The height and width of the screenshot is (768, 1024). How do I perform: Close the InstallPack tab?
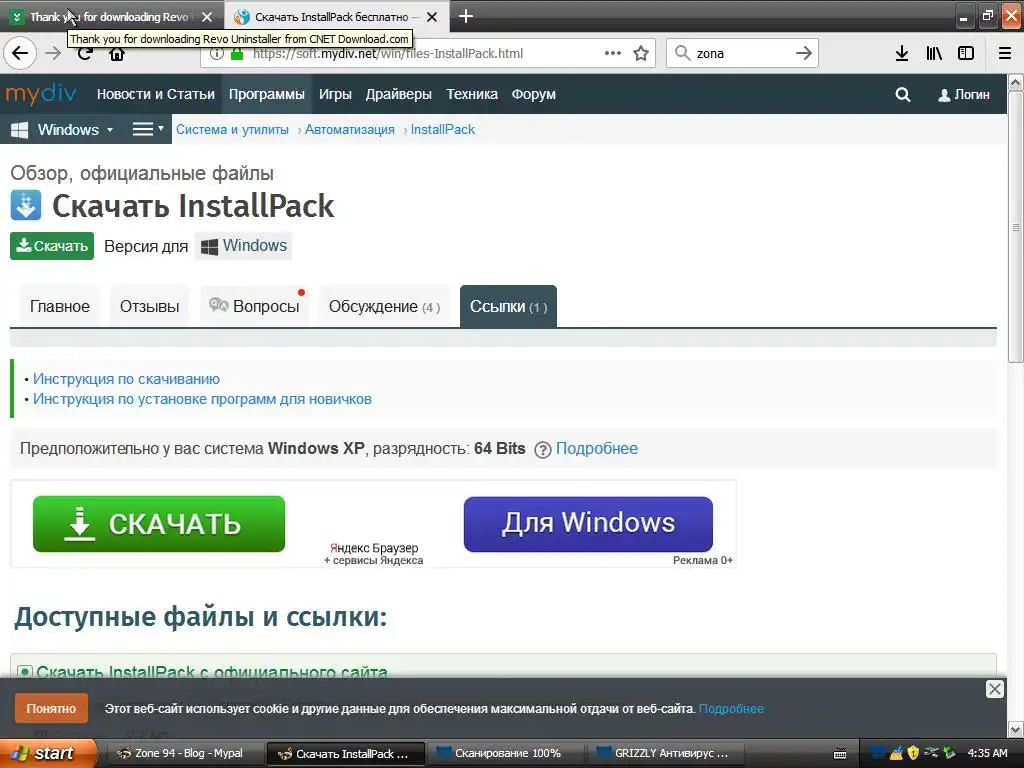click(x=432, y=17)
